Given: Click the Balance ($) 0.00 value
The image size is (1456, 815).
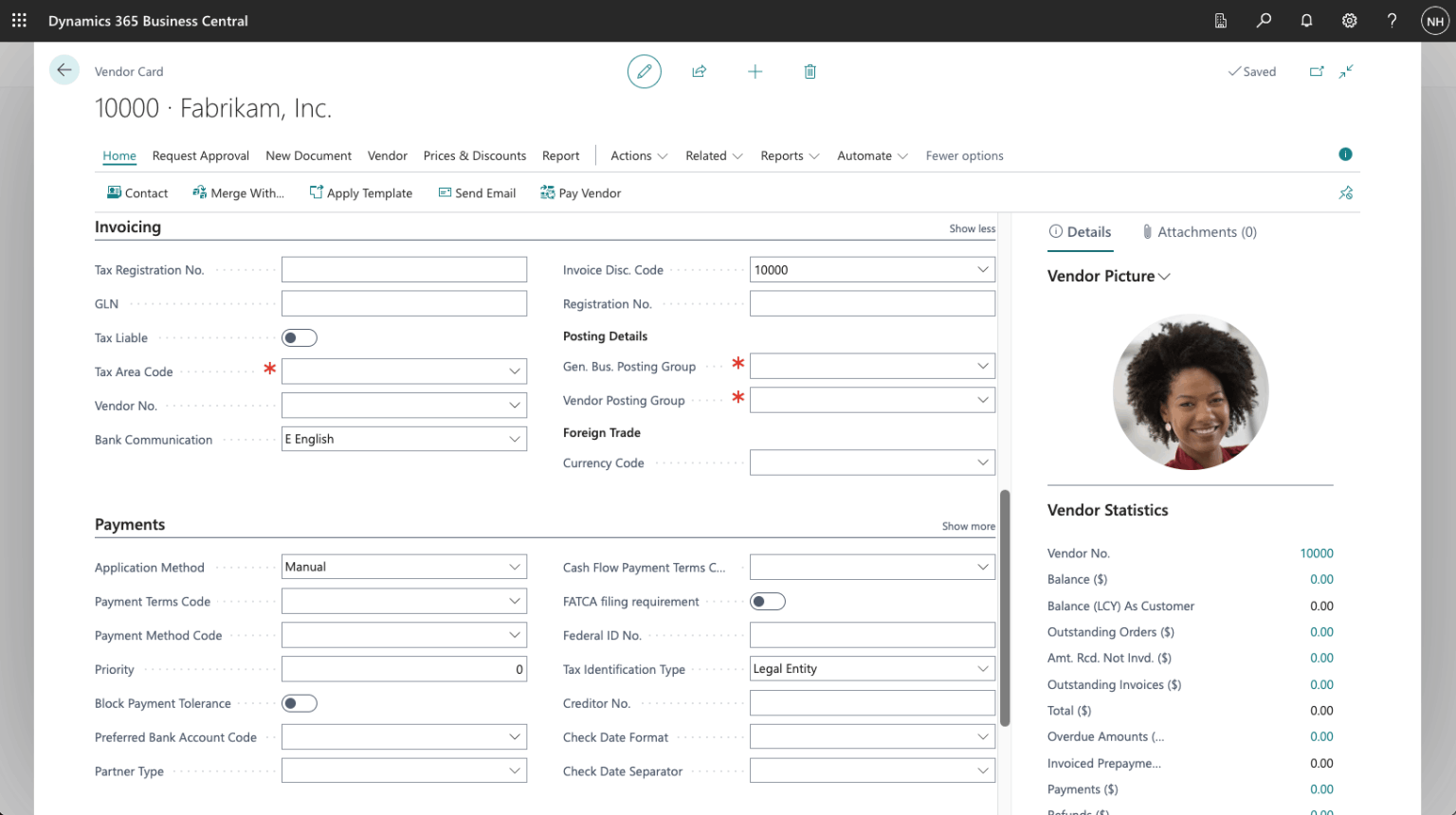Looking at the screenshot, I should coord(1321,579).
